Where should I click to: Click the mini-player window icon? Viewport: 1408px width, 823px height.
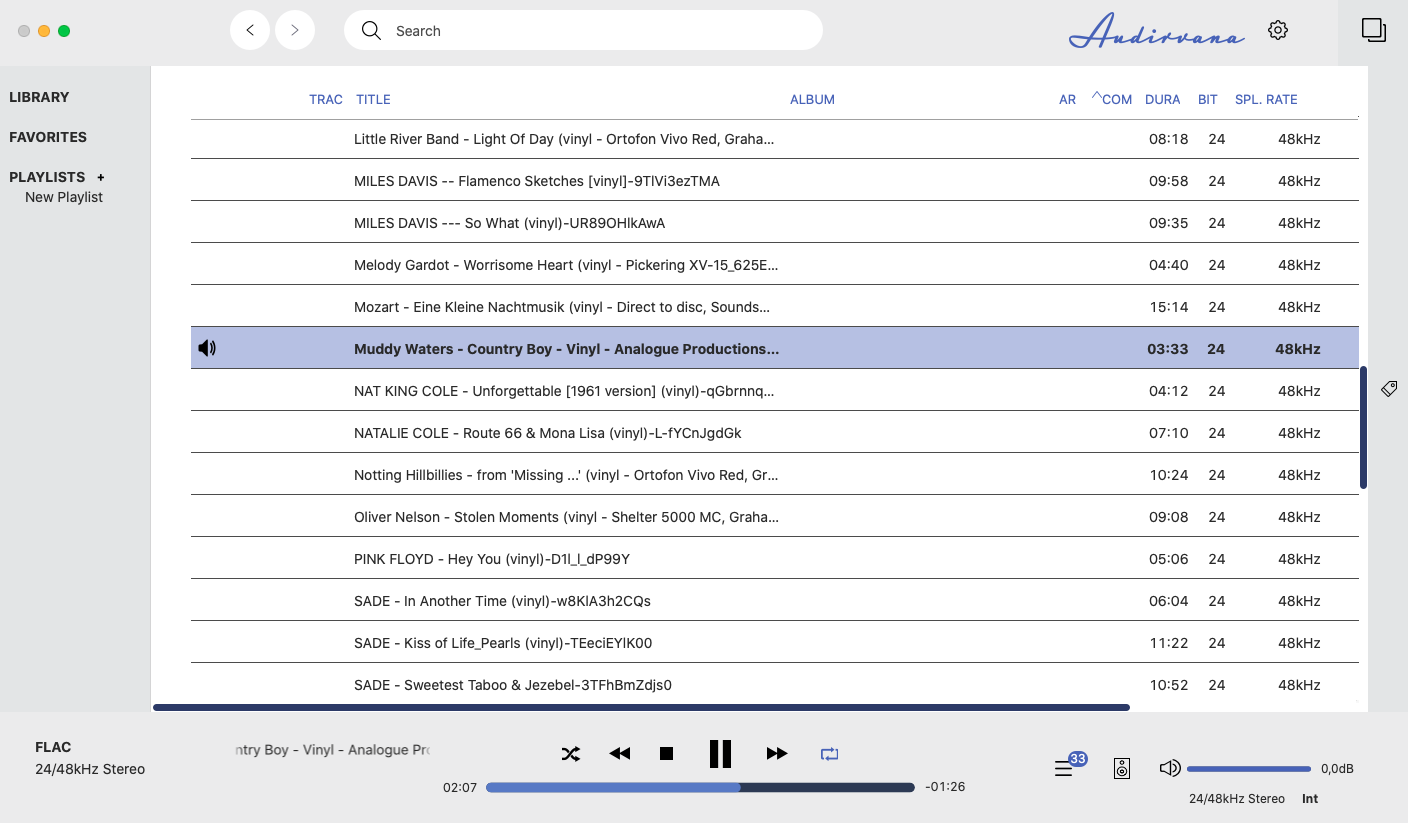(1373, 30)
